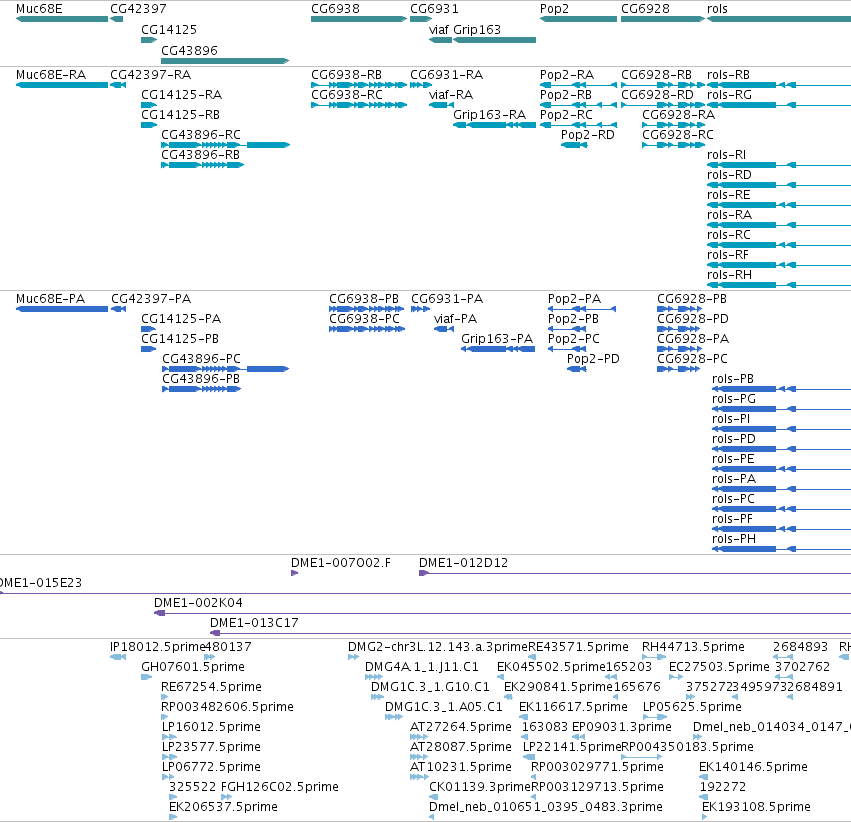
Task: Open EST RE67254.5prime label
Action: tap(211, 687)
